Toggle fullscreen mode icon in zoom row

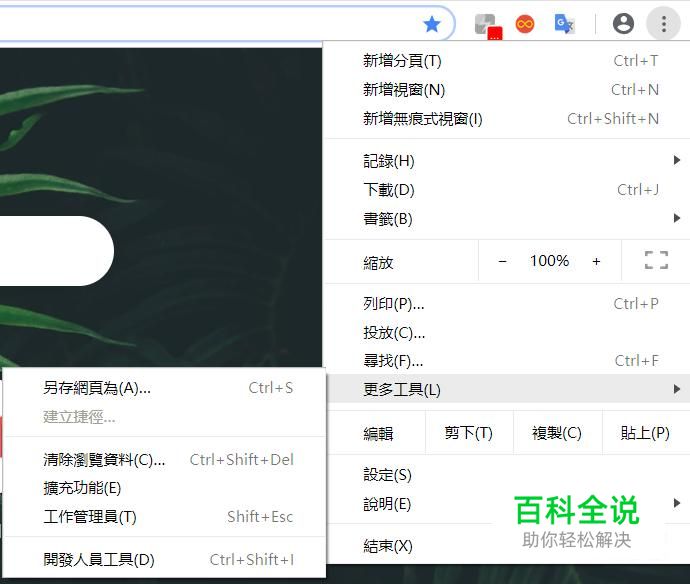(656, 260)
